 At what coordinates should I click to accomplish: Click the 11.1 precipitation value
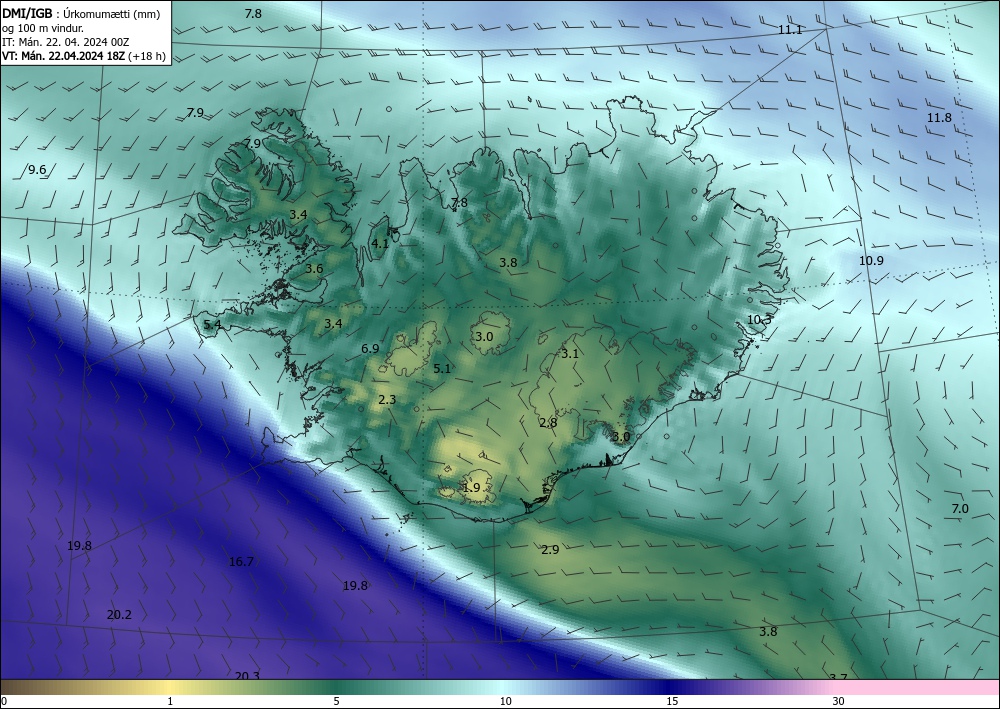pos(790,30)
